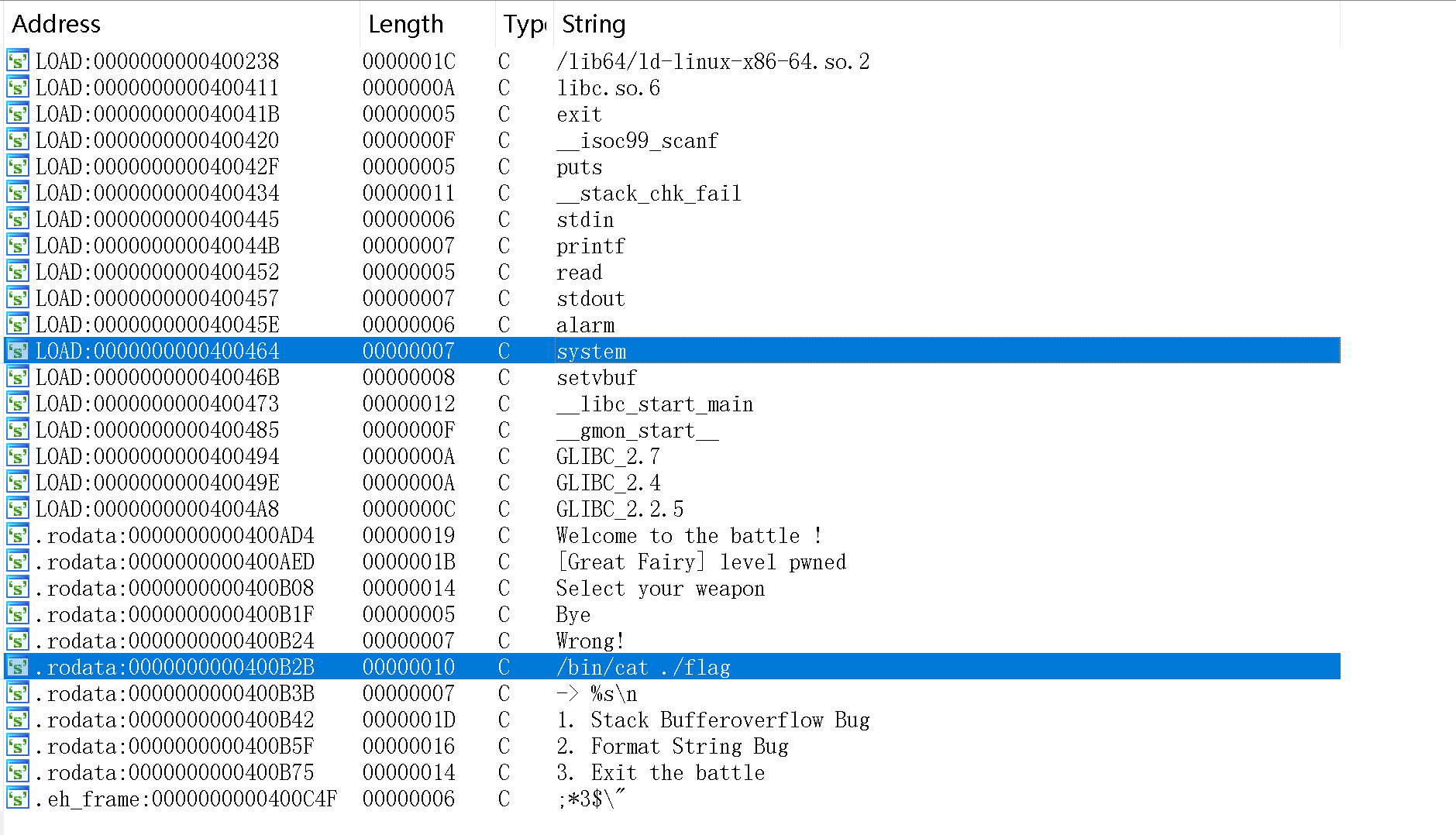
Task: Click address LOAD:0000000000400238
Action: coord(157,61)
